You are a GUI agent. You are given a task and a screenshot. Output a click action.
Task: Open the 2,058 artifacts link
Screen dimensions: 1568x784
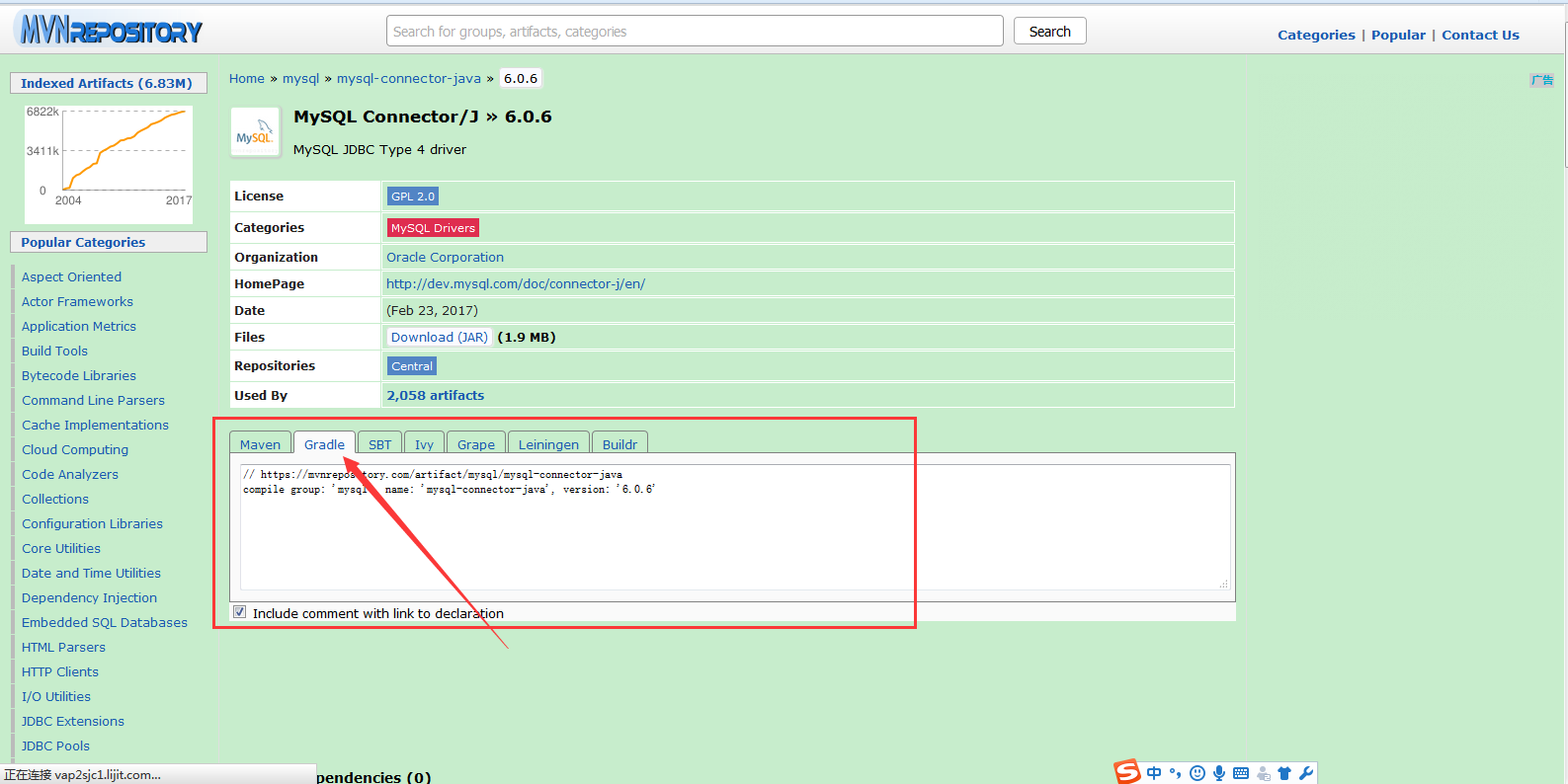click(x=436, y=395)
